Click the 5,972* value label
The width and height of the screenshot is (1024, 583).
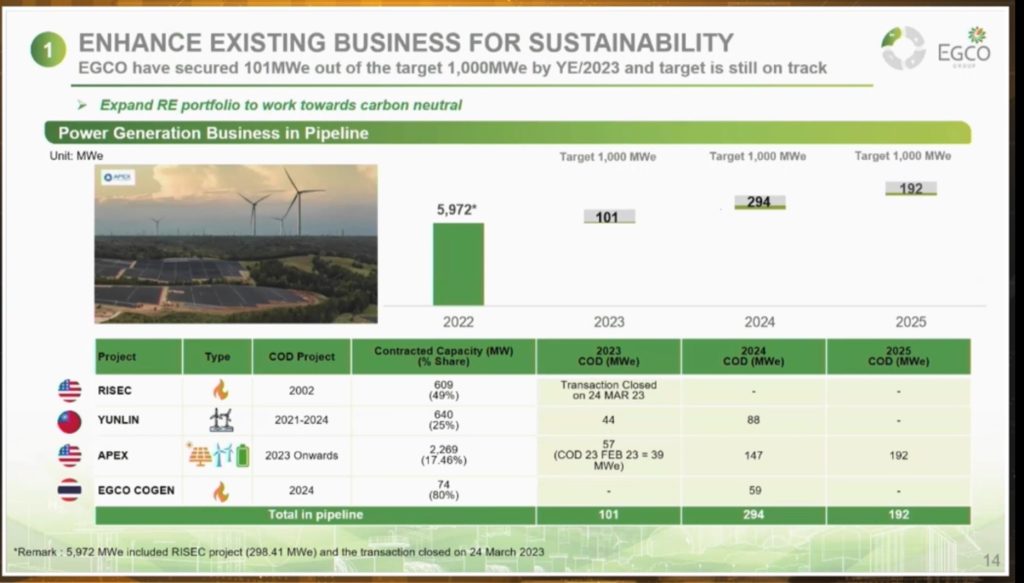pyautogui.click(x=457, y=210)
